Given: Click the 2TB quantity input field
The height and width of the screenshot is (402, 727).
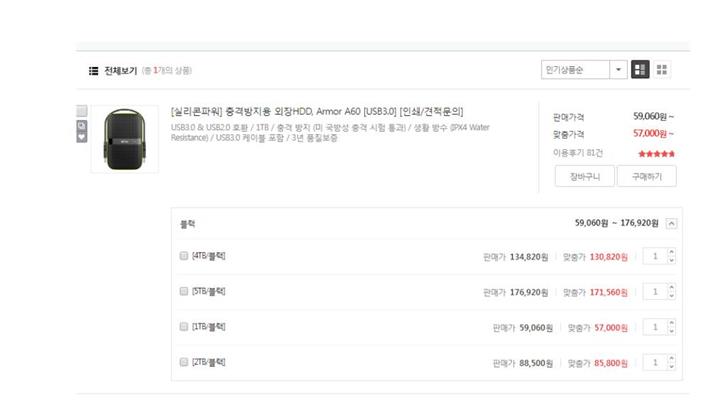Looking at the screenshot, I should tap(655, 362).
